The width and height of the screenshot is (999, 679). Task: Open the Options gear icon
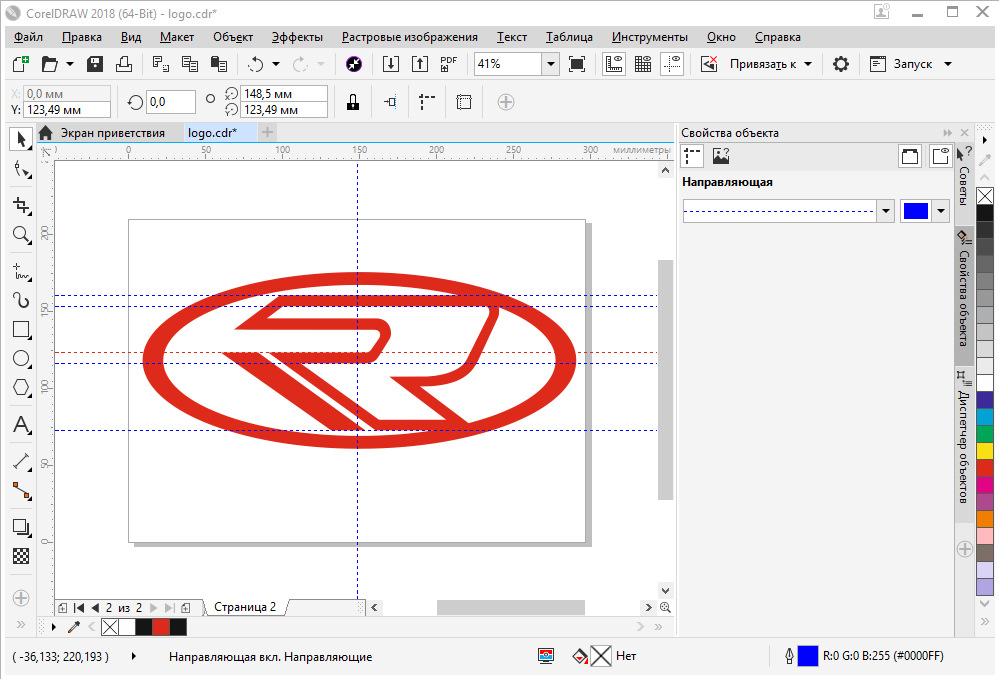coord(841,64)
